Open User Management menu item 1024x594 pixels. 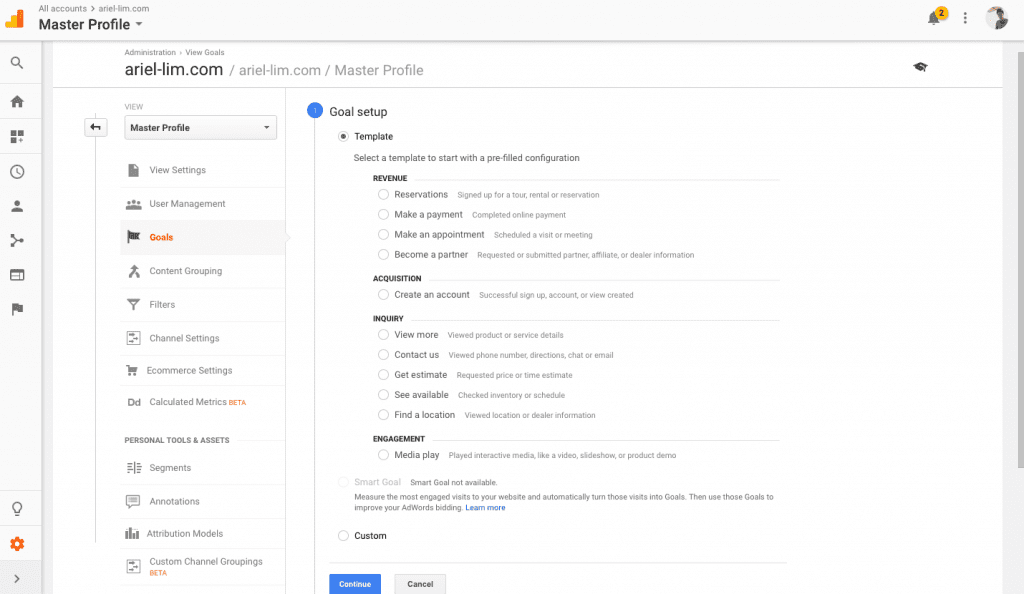click(x=202, y=204)
